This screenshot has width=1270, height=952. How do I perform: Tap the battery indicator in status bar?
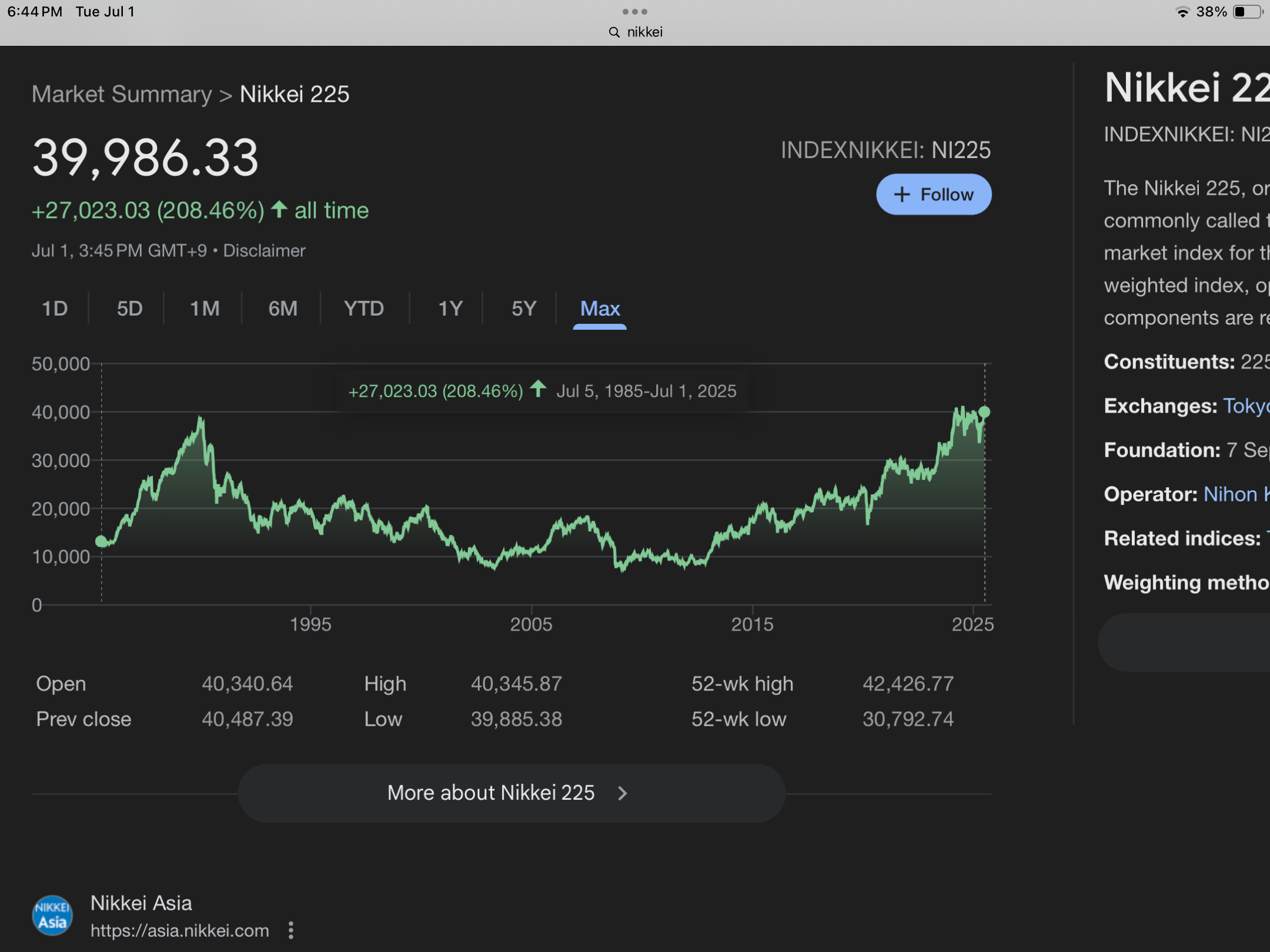coord(1247,12)
